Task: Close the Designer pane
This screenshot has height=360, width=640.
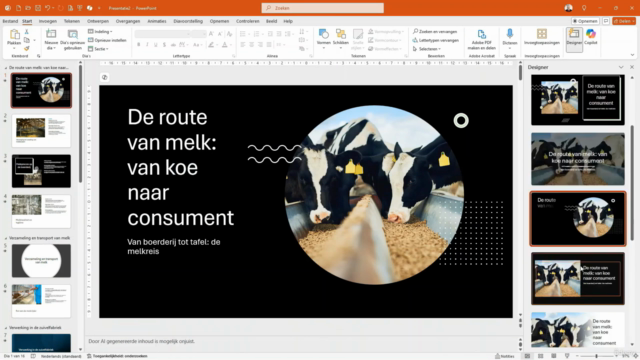Action: [632, 67]
